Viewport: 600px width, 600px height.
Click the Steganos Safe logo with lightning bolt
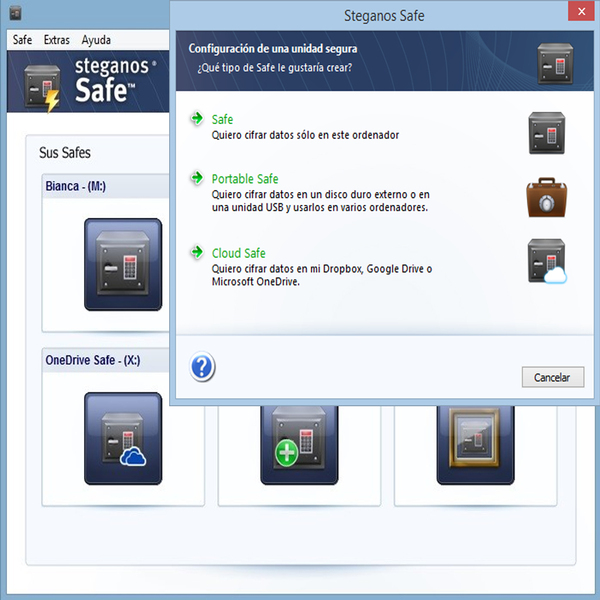(42, 89)
